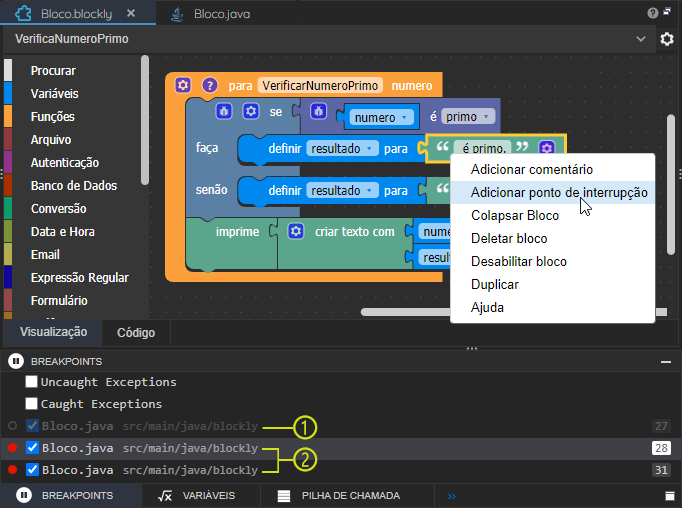Image resolution: width=682 pixels, height=508 pixels.
Task: Click the bug icon left of the 'se' block
Action: pyautogui.click(x=224, y=111)
